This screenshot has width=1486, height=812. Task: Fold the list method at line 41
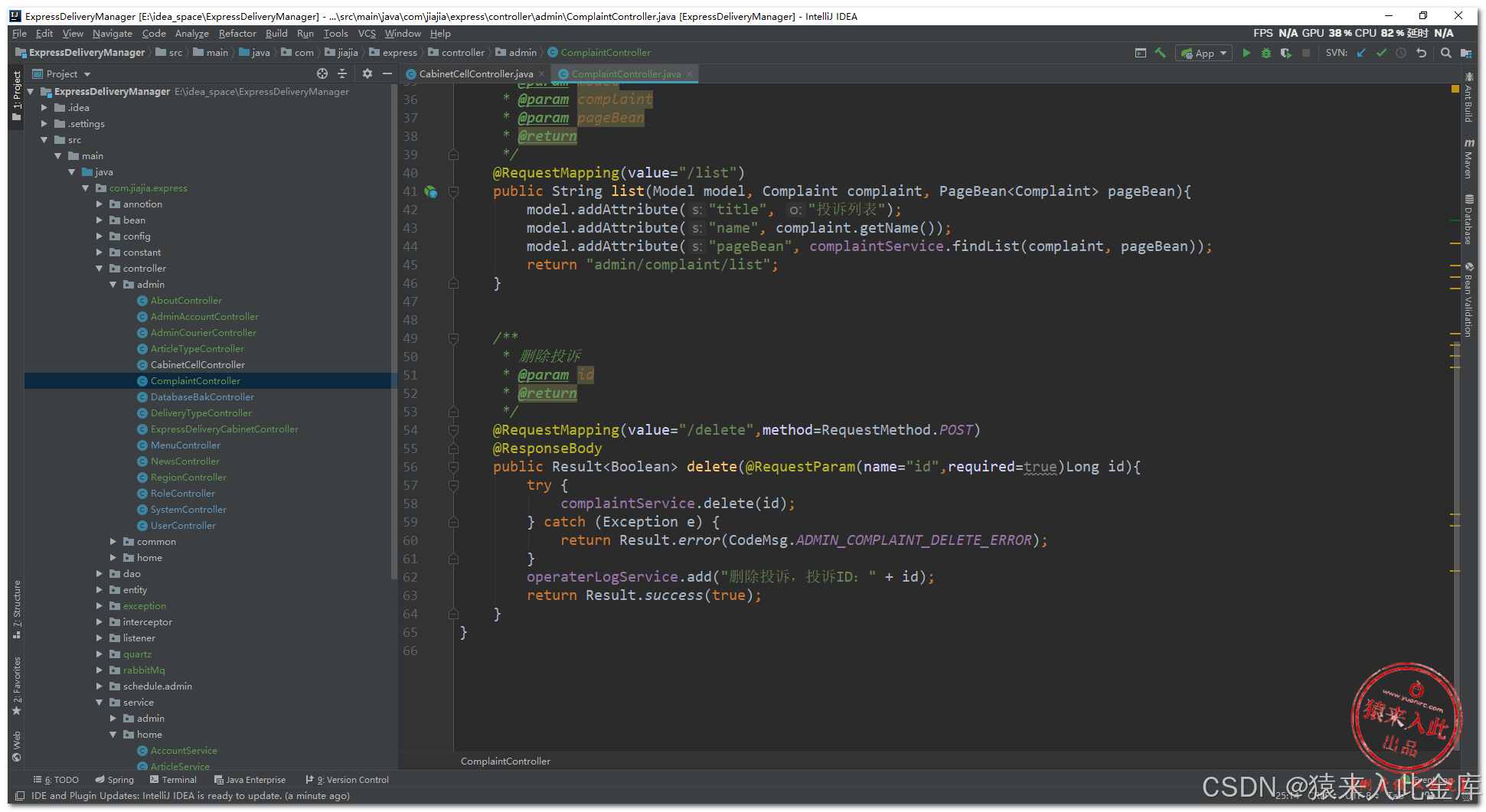453,191
